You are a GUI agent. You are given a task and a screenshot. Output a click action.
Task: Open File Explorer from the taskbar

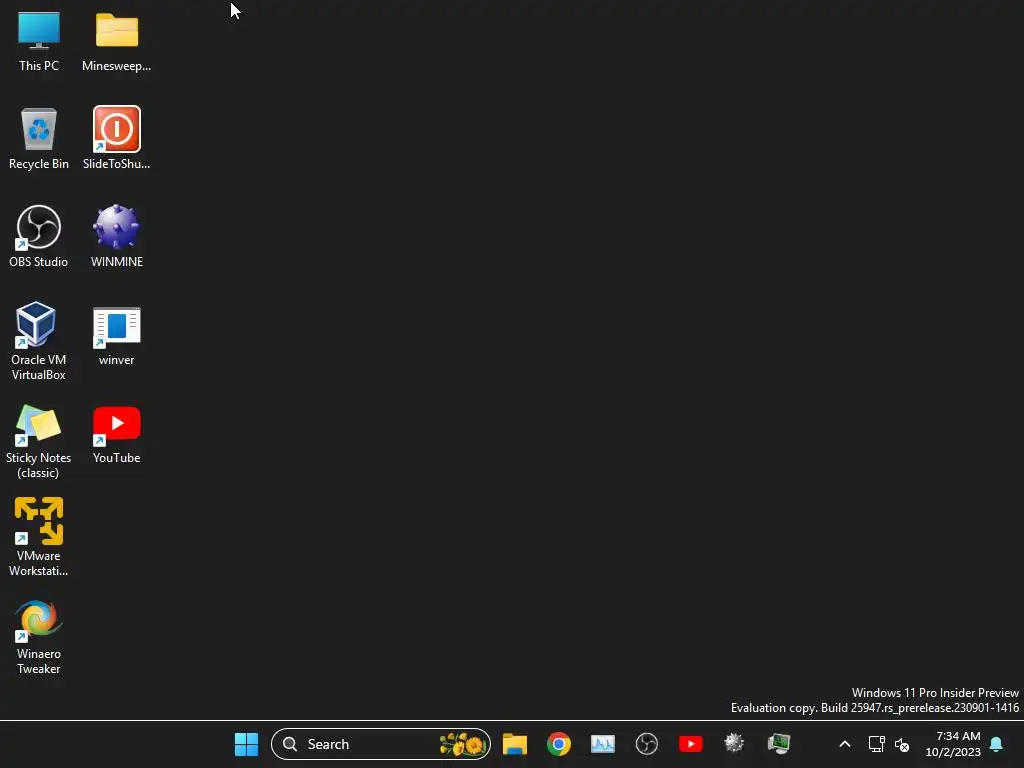point(515,744)
